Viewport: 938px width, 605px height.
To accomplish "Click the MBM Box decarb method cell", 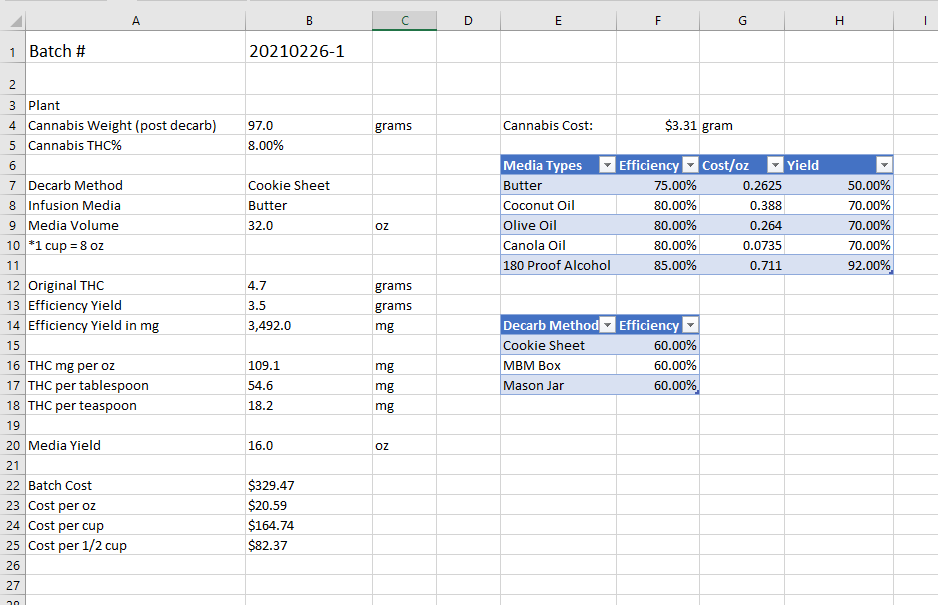I will coord(558,366).
